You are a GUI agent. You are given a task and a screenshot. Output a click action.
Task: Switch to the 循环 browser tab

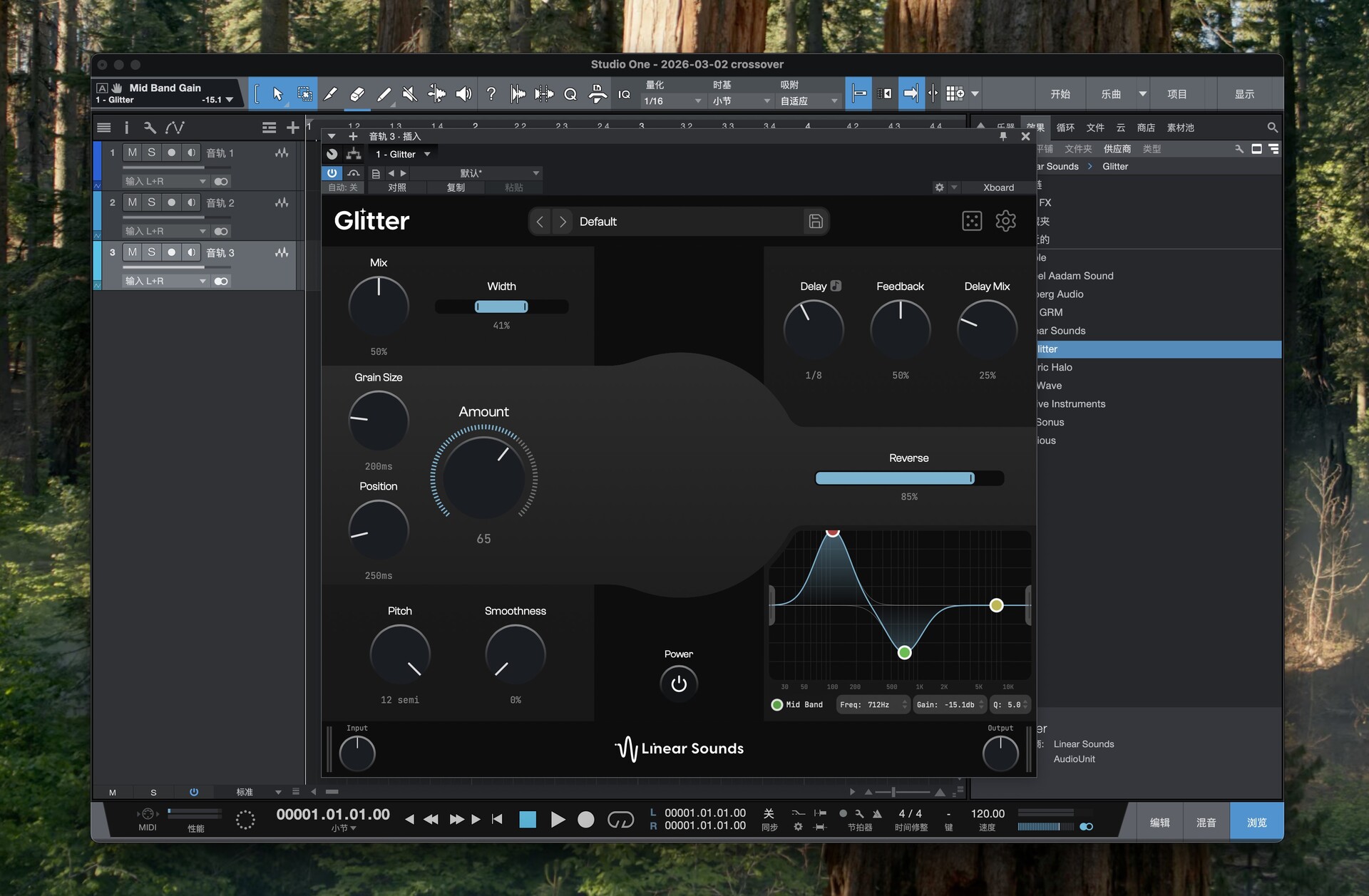[1065, 128]
